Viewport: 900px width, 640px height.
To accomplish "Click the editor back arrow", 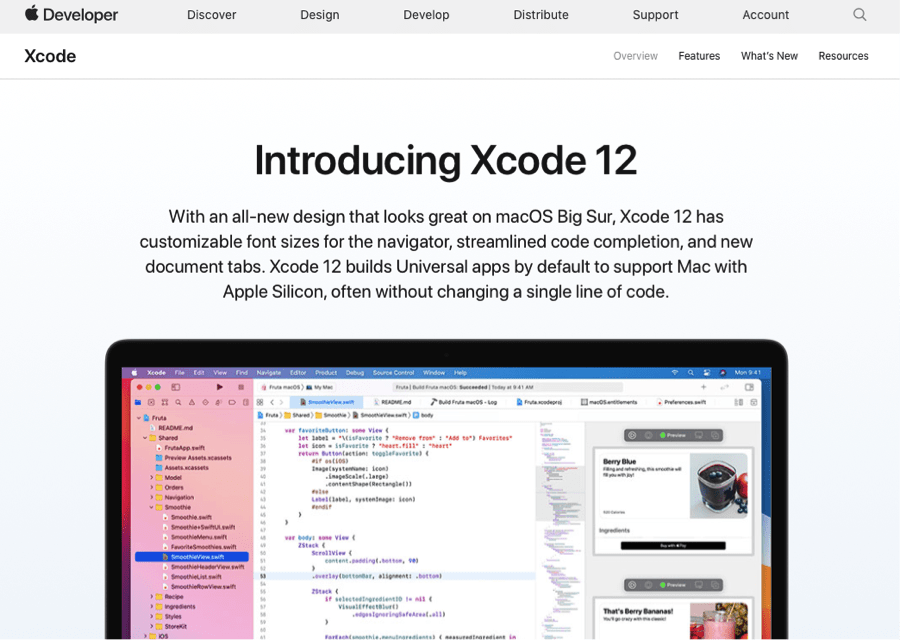I will (272, 402).
